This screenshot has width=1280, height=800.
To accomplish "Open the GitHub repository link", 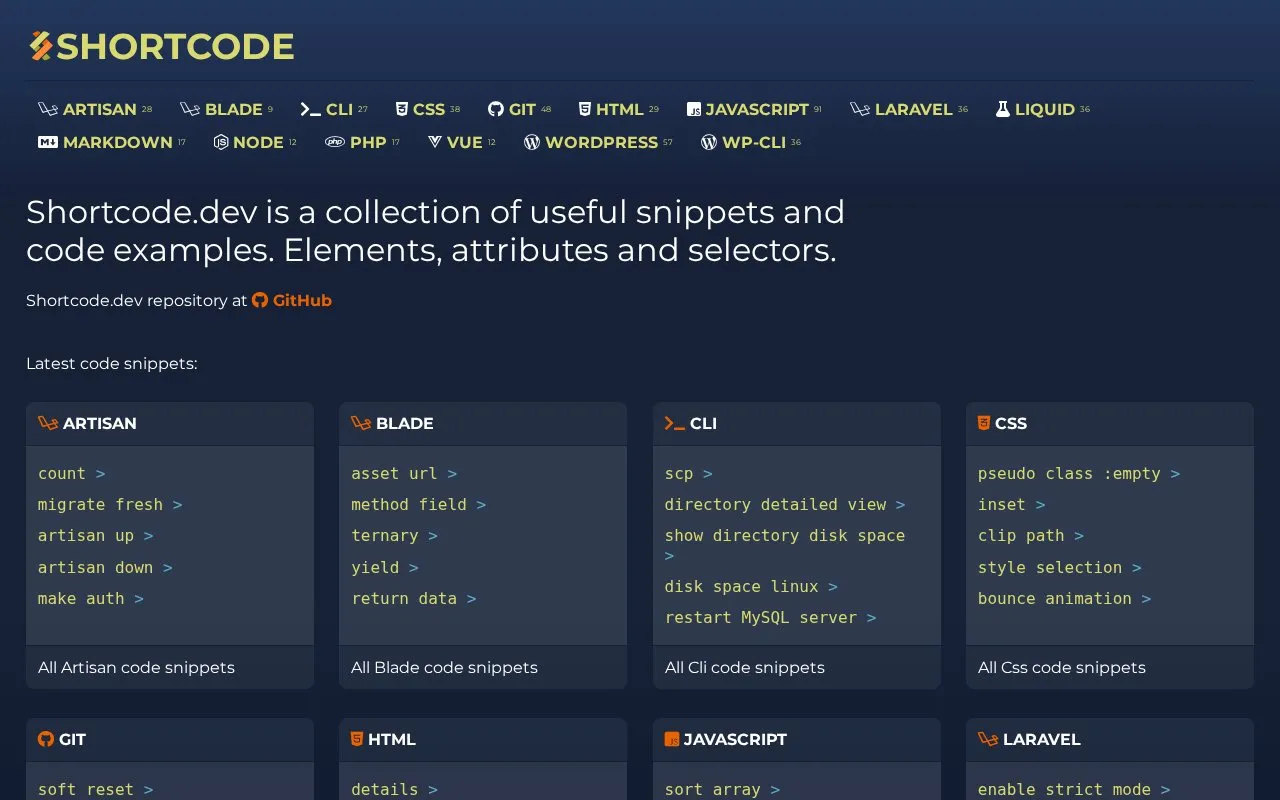I will point(292,300).
